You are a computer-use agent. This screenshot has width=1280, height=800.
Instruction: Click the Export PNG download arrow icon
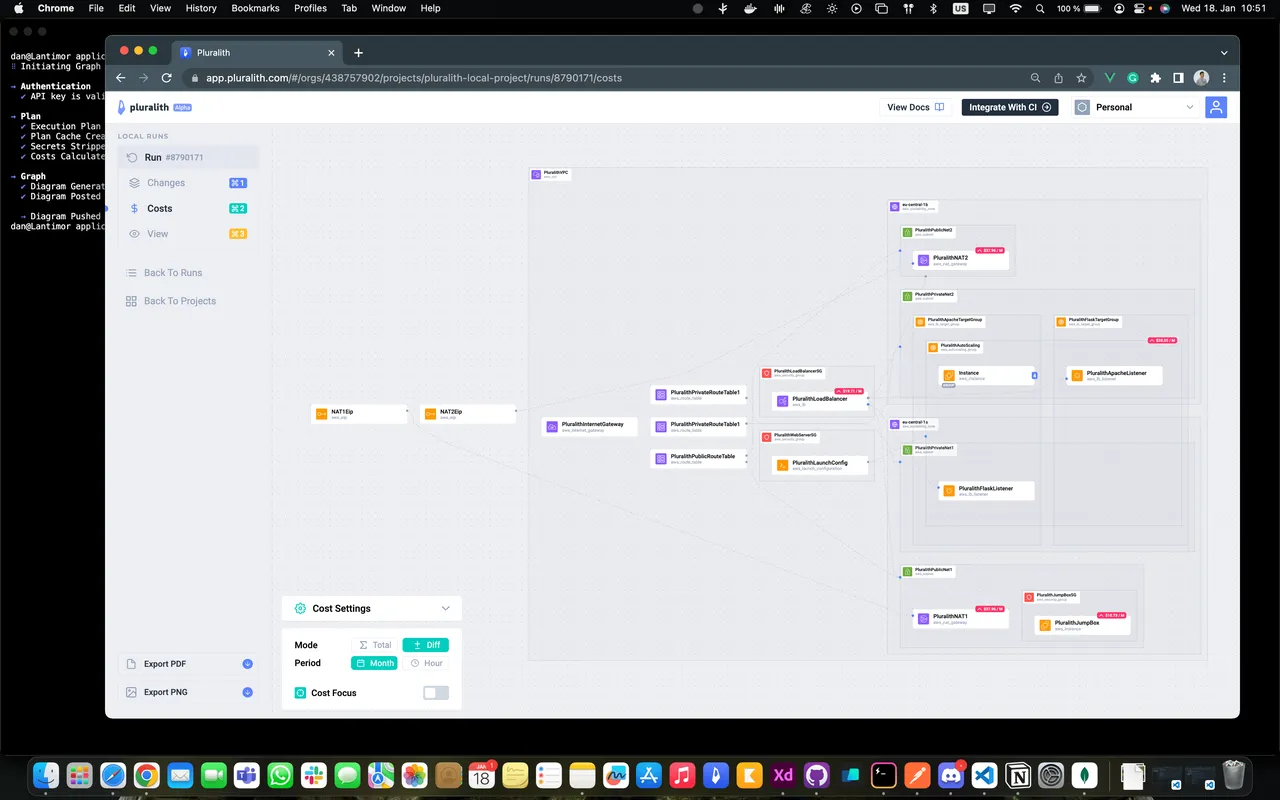pyautogui.click(x=248, y=692)
